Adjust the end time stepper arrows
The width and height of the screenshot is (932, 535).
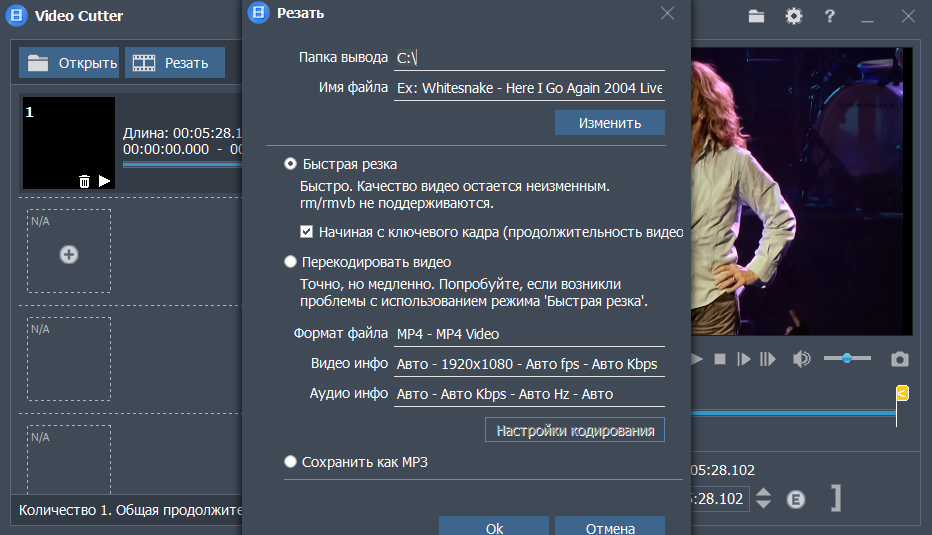point(764,498)
